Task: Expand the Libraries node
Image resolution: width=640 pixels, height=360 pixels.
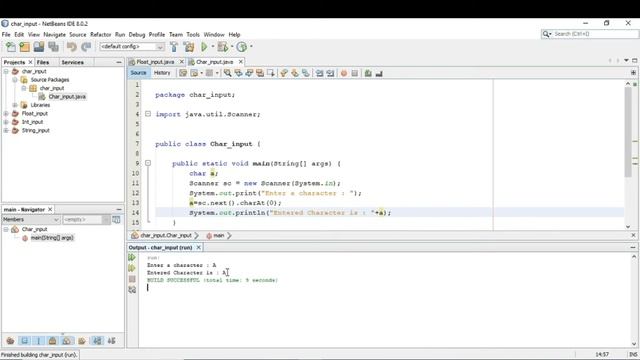Action: [x=15, y=105]
